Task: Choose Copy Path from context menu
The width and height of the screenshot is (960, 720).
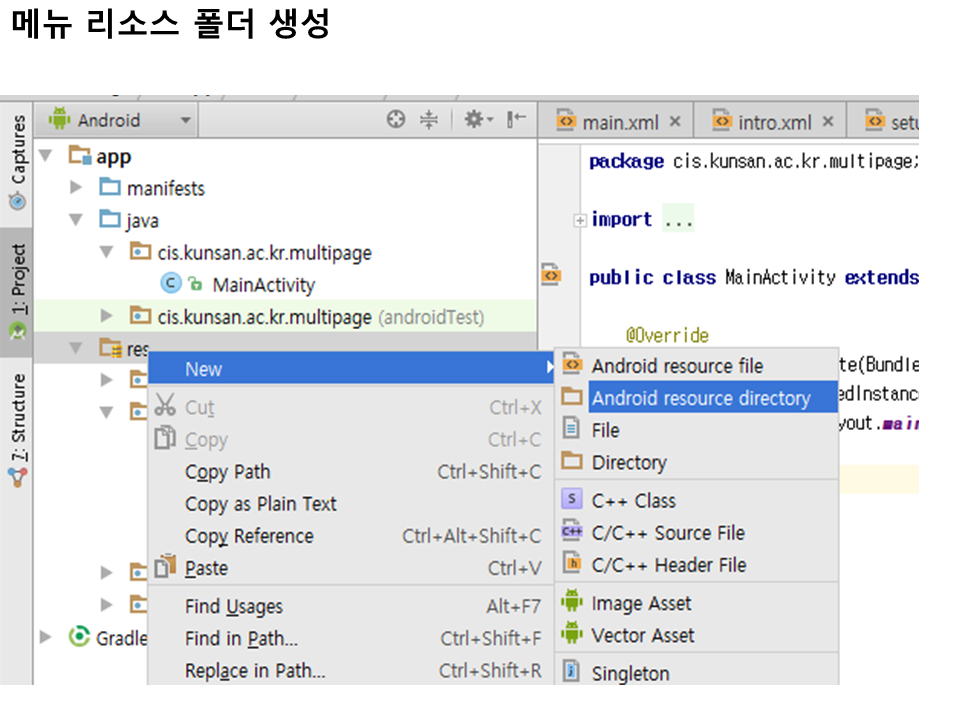Action: tap(227, 472)
